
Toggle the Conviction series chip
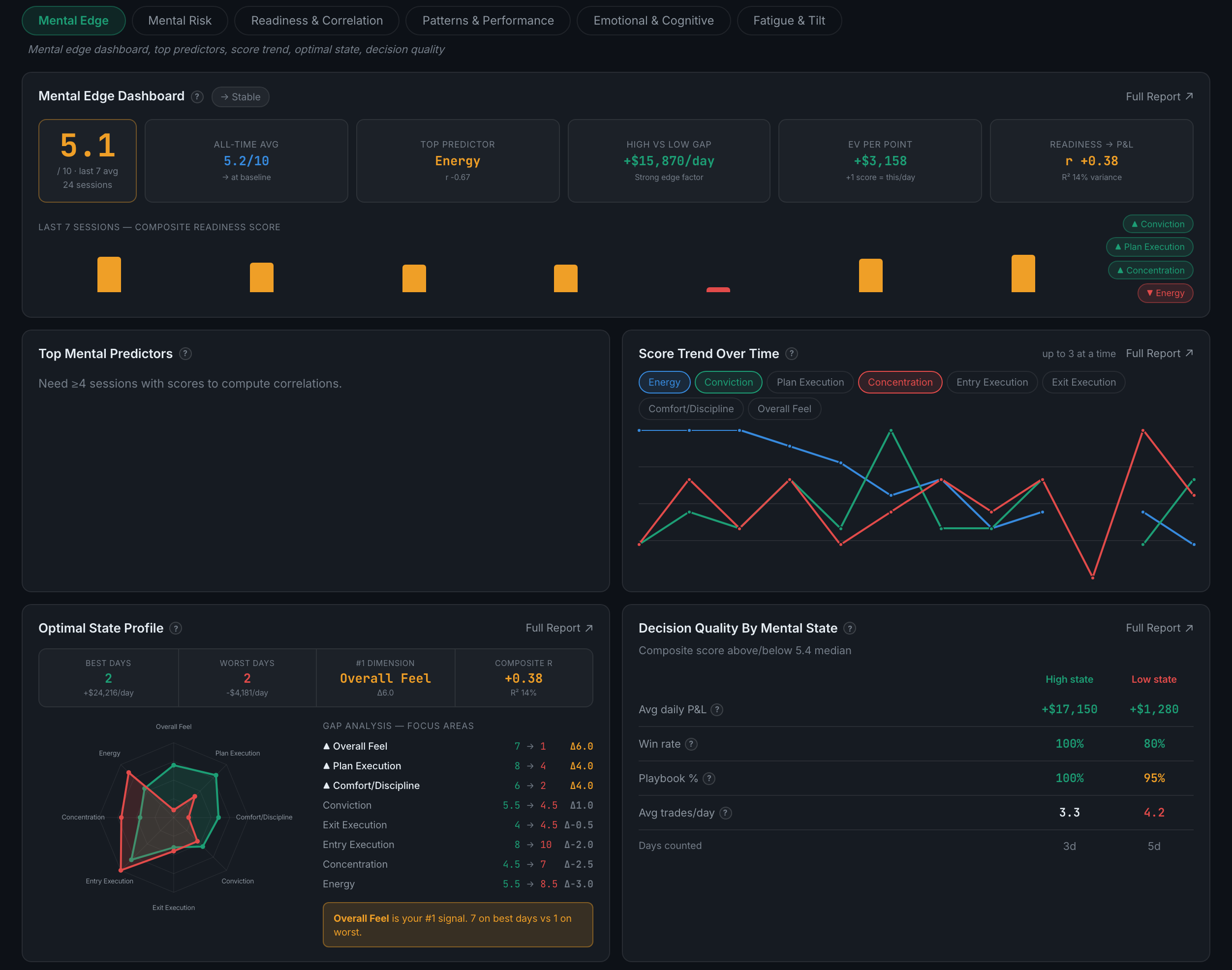point(728,382)
